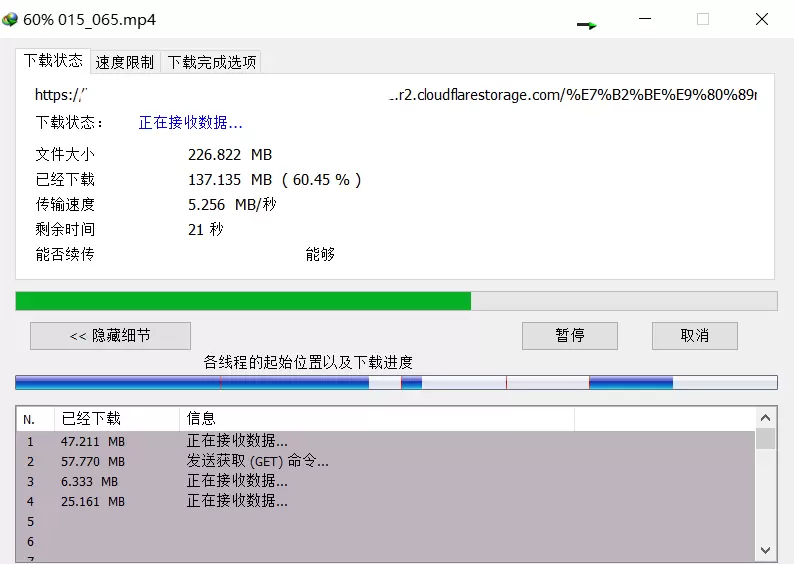Select thread 2 row sending GET command

[x=385, y=461]
